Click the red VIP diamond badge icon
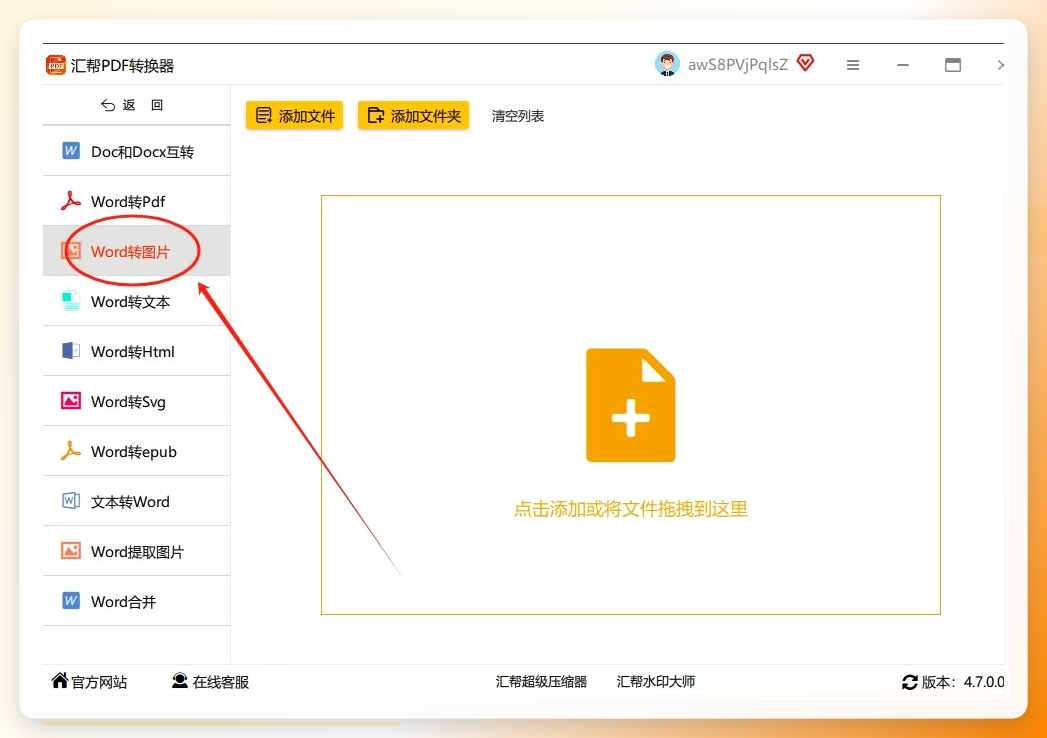The width and height of the screenshot is (1047, 738). coord(806,63)
